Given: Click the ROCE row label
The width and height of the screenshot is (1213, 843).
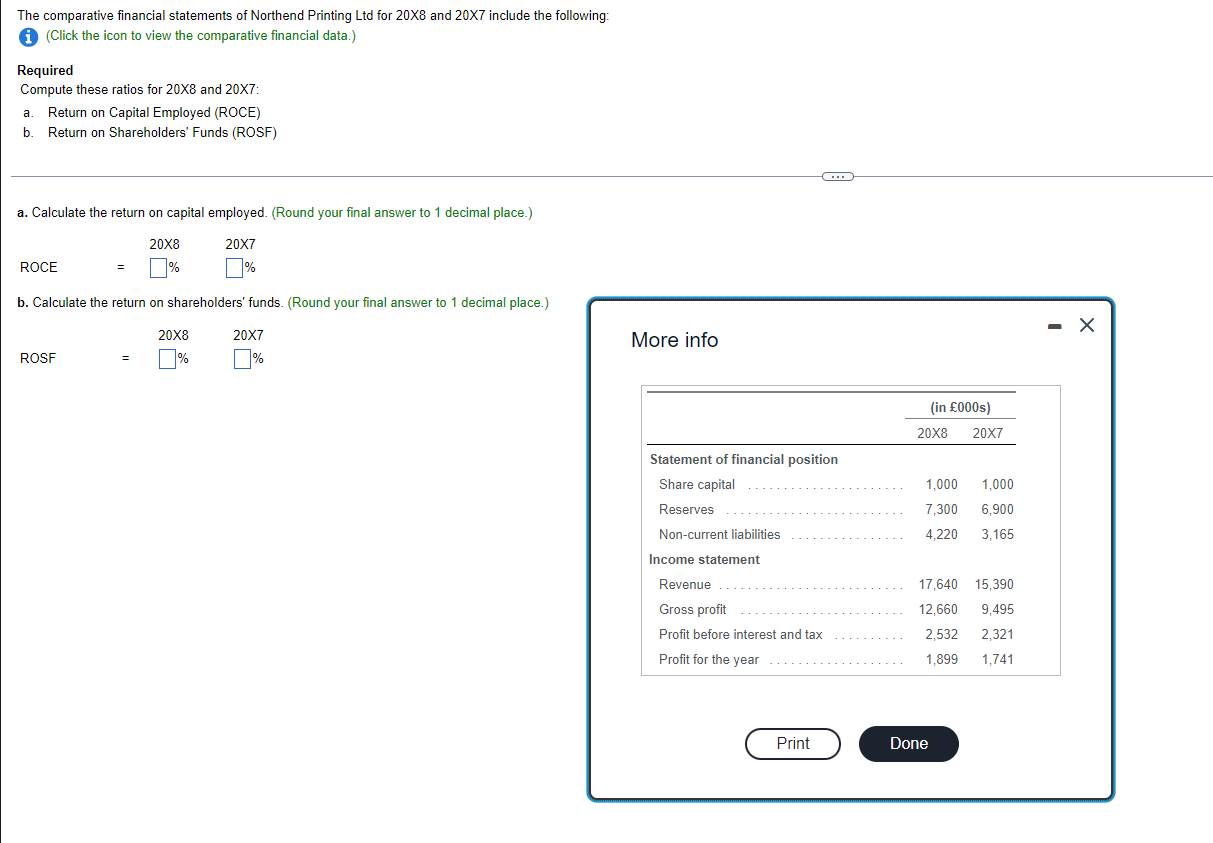Looking at the screenshot, I should (x=39, y=268).
